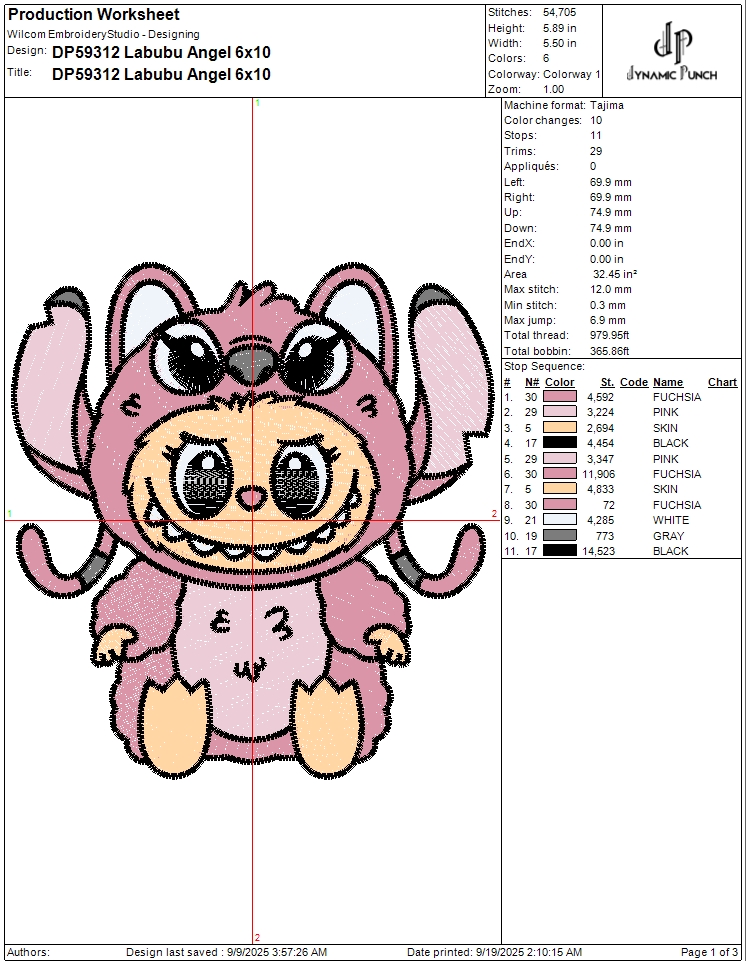Click the Stops value 11
The width and height of the screenshot is (746, 961).
[x=596, y=135]
